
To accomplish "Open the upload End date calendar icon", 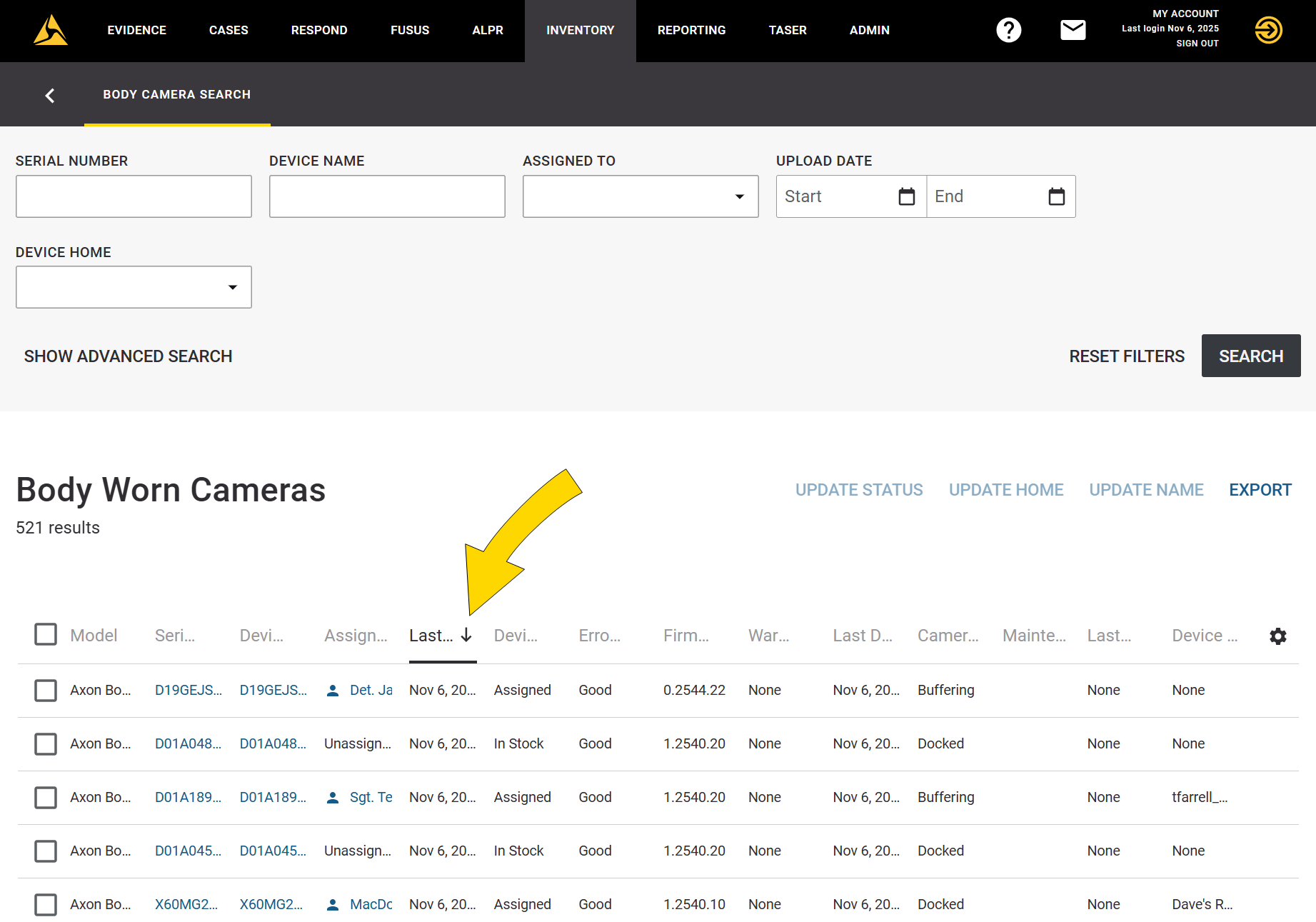I will 1056,196.
